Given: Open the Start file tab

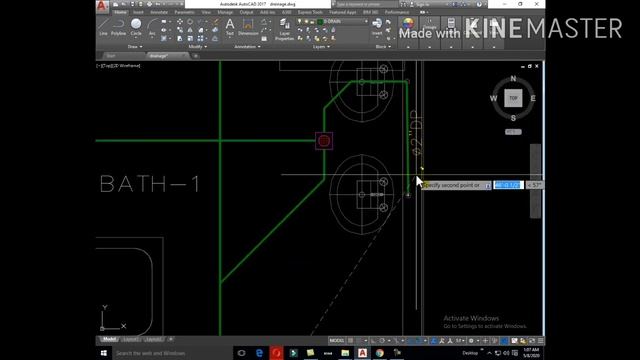Looking at the screenshot, I should click(x=111, y=56).
